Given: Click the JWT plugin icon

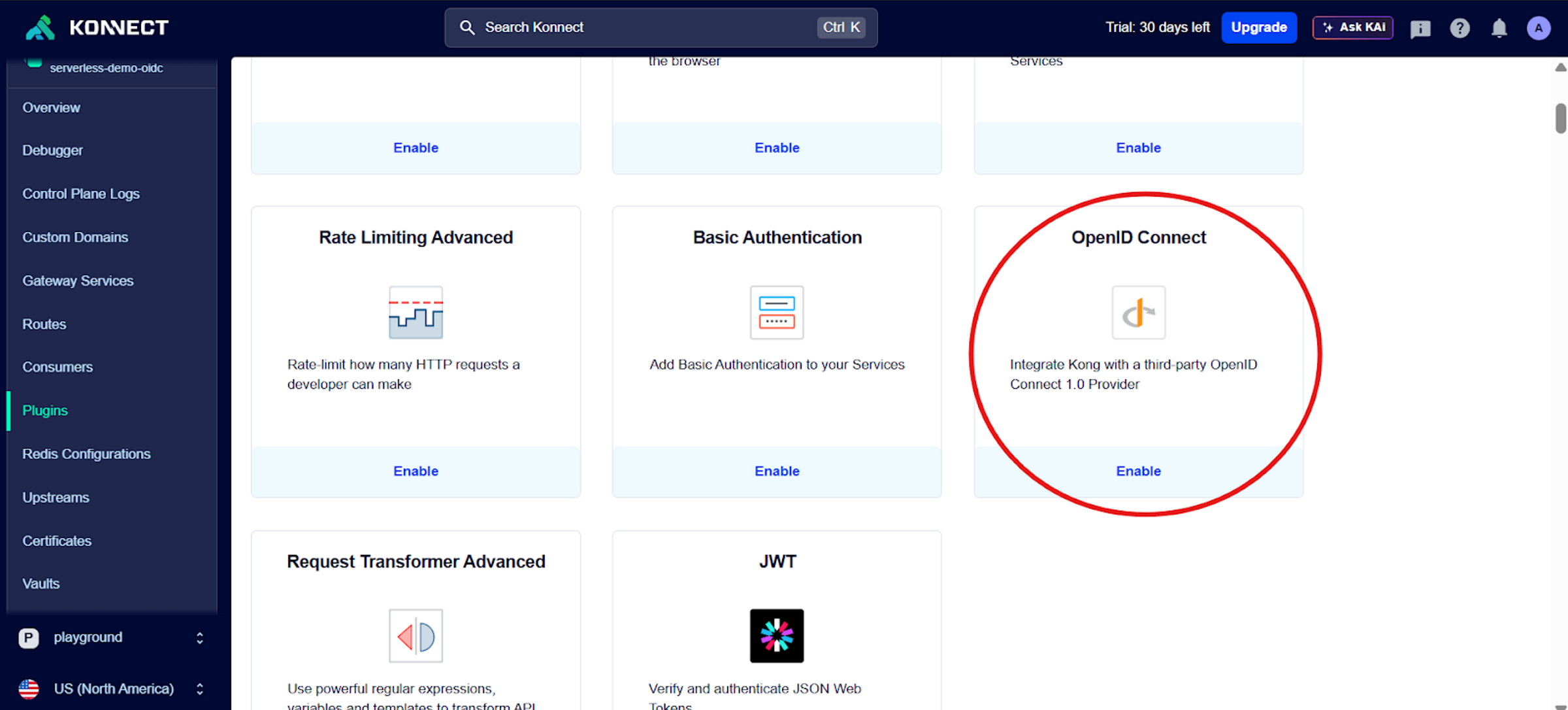Looking at the screenshot, I should click(x=776, y=635).
